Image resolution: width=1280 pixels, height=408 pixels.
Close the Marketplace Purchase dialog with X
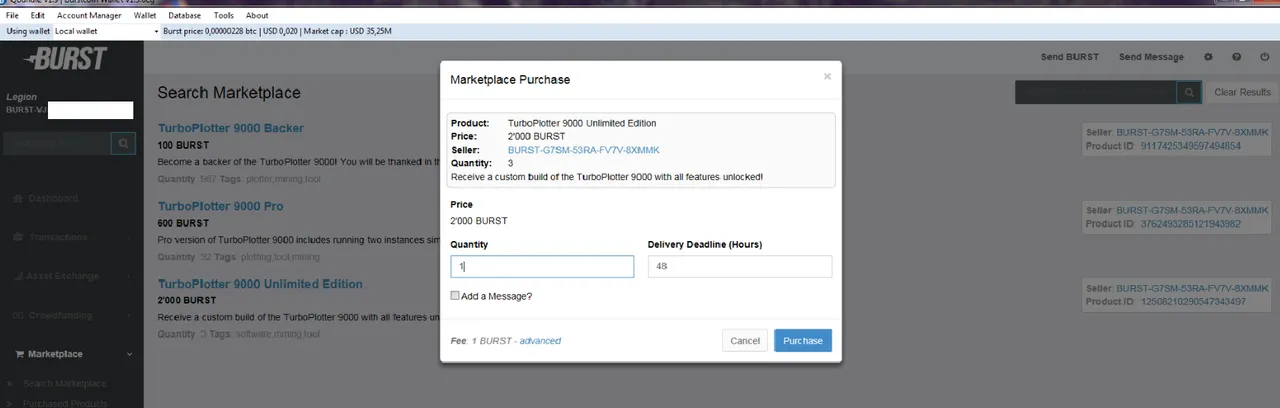pyautogui.click(x=827, y=76)
